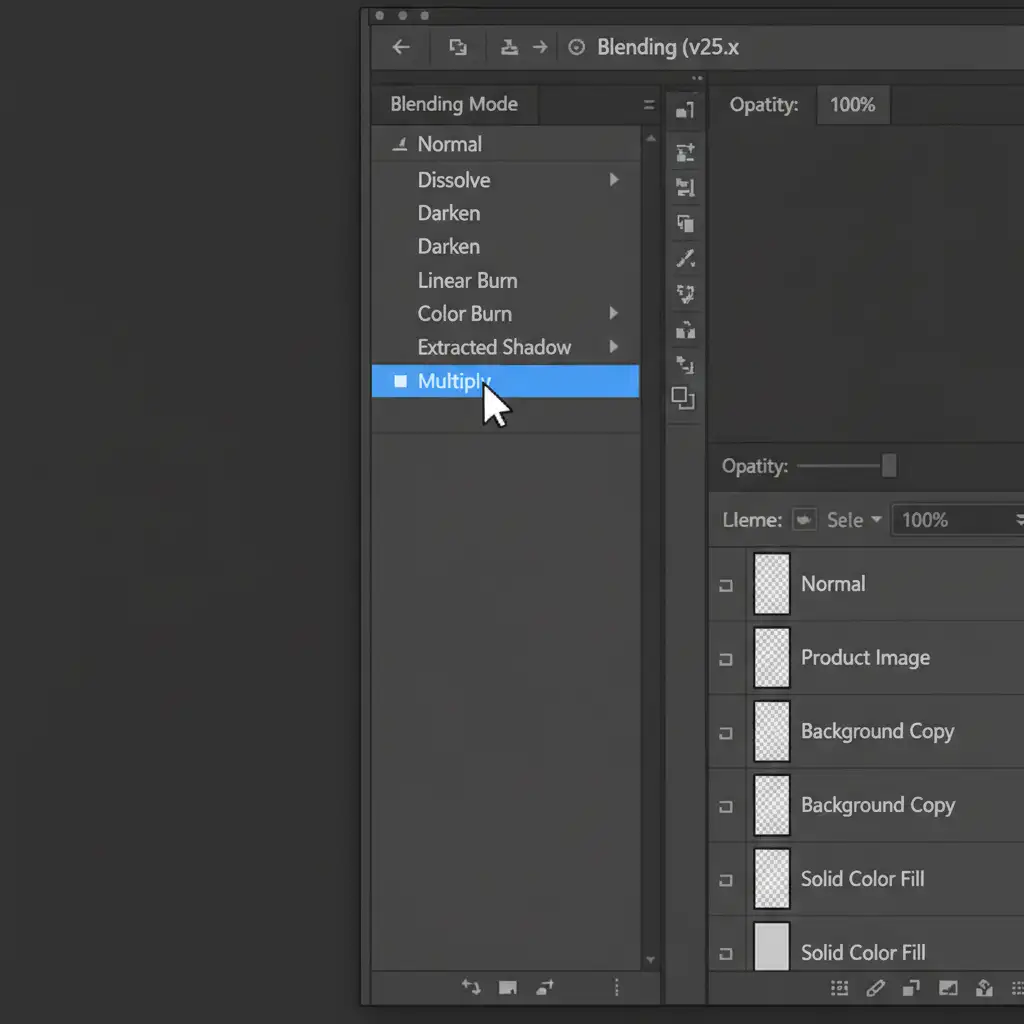Click the pencil icon below the layers list

[x=875, y=988]
